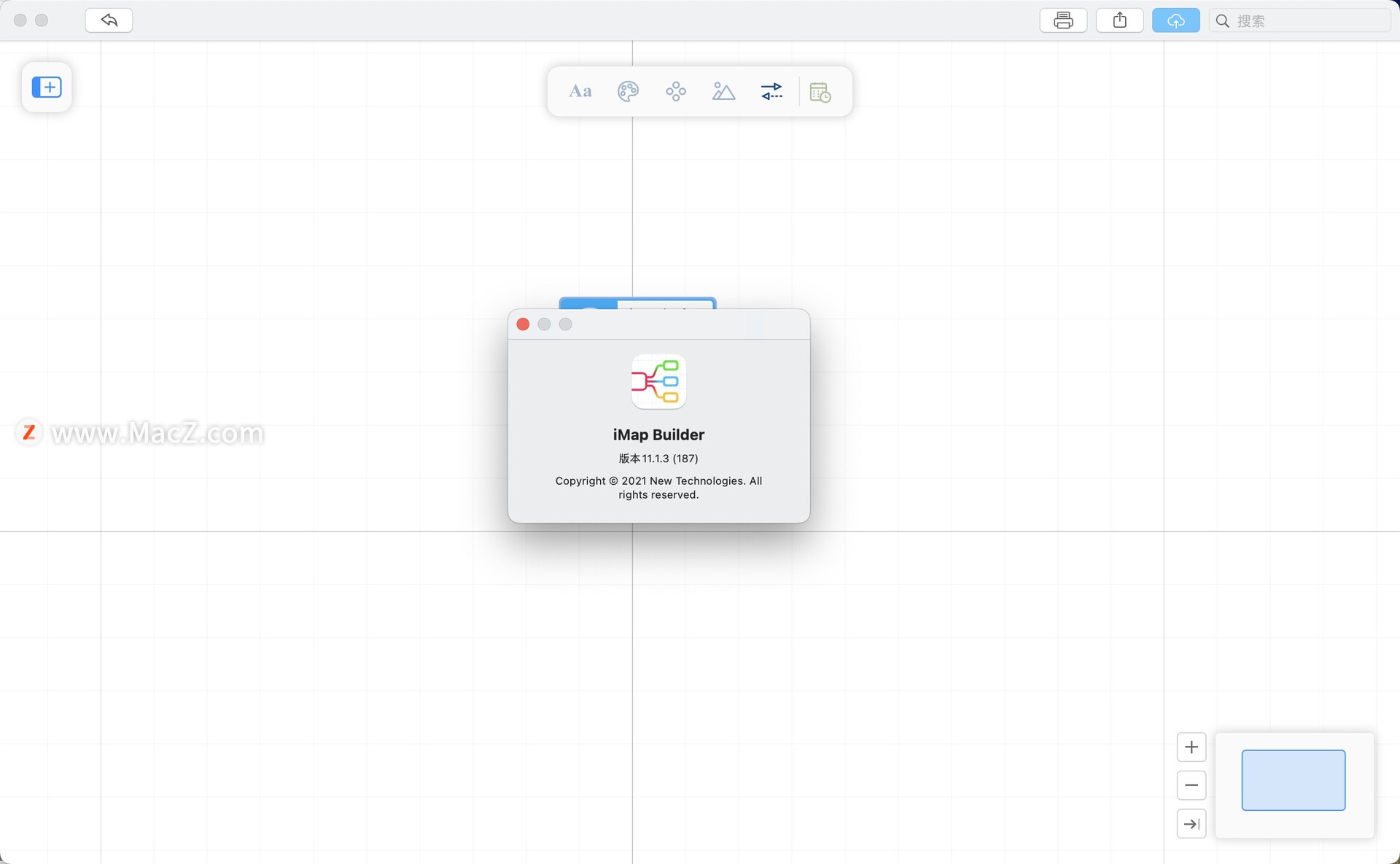Click the print button
Image resolution: width=1400 pixels, height=864 pixels.
point(1063,20)
